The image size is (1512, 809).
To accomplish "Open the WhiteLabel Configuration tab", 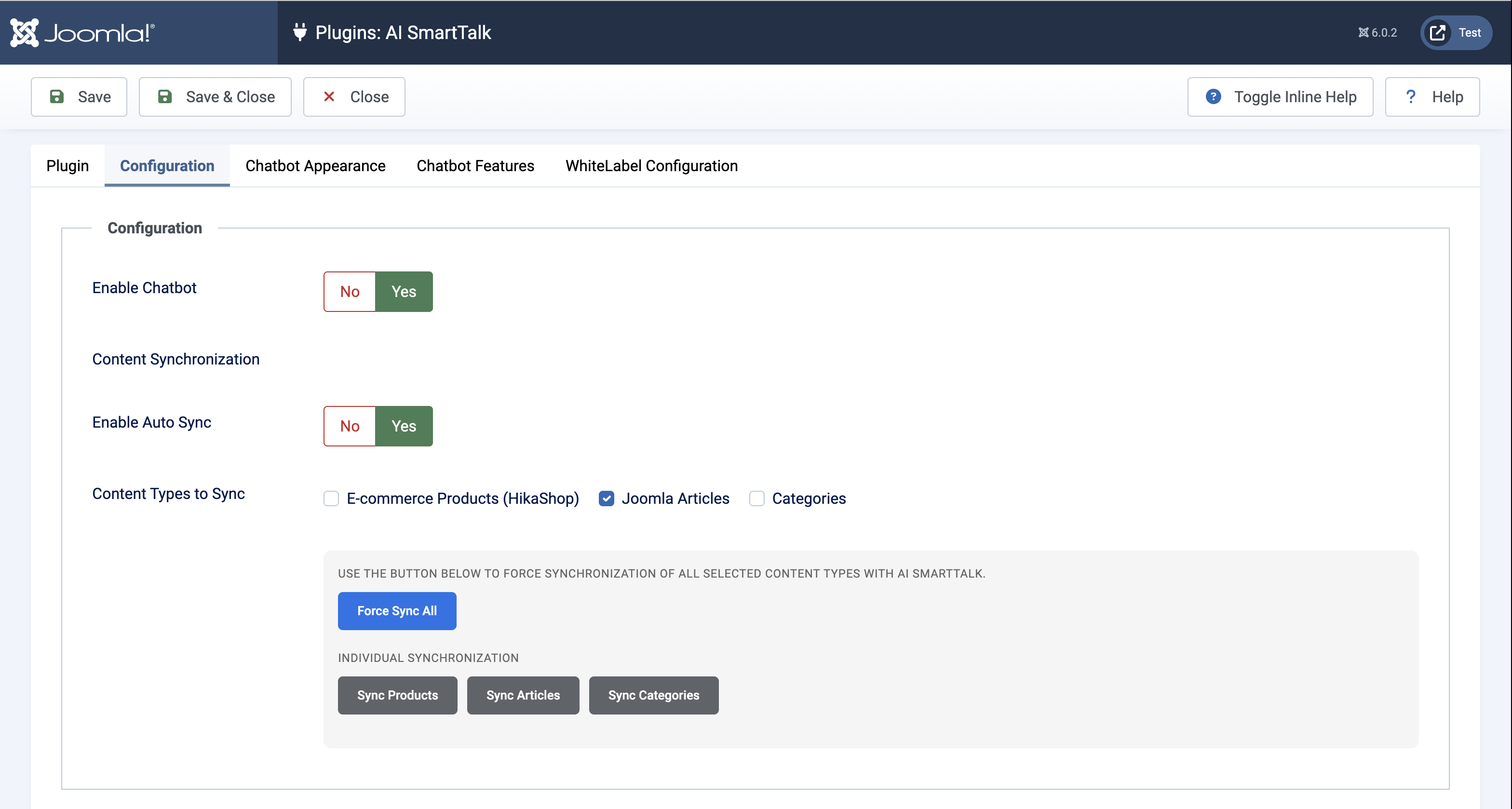I will pyautogui.click(x=651, y=165).
